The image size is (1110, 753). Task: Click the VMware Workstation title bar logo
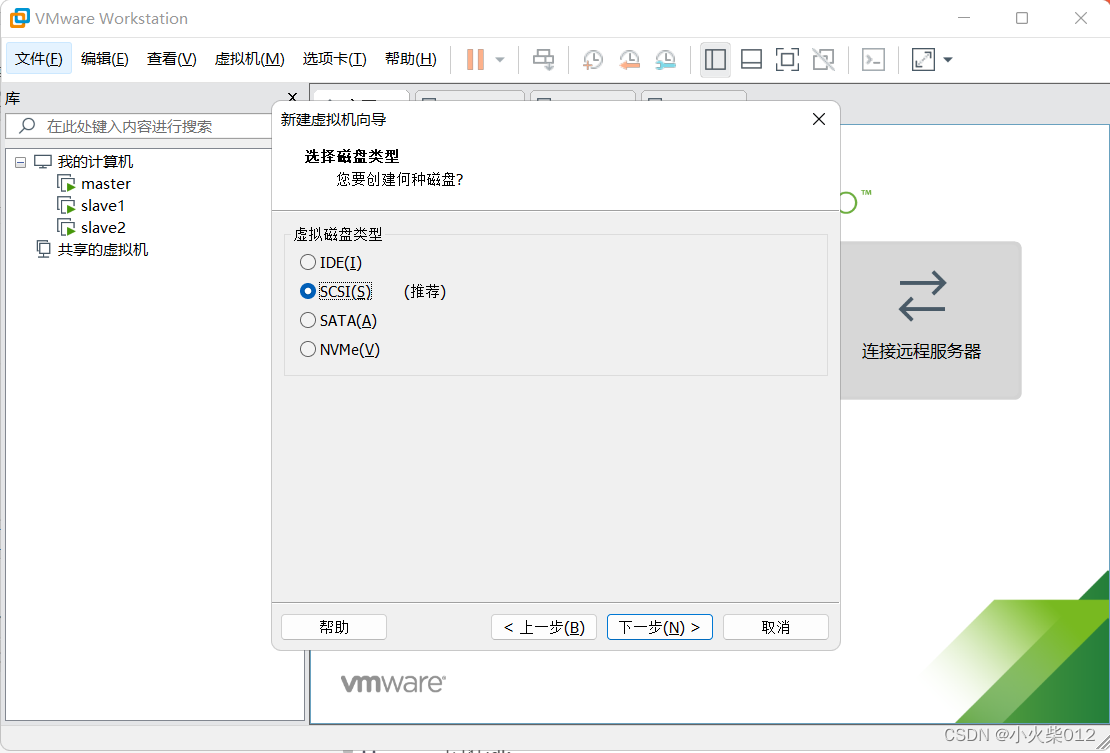tap(19, 18)
